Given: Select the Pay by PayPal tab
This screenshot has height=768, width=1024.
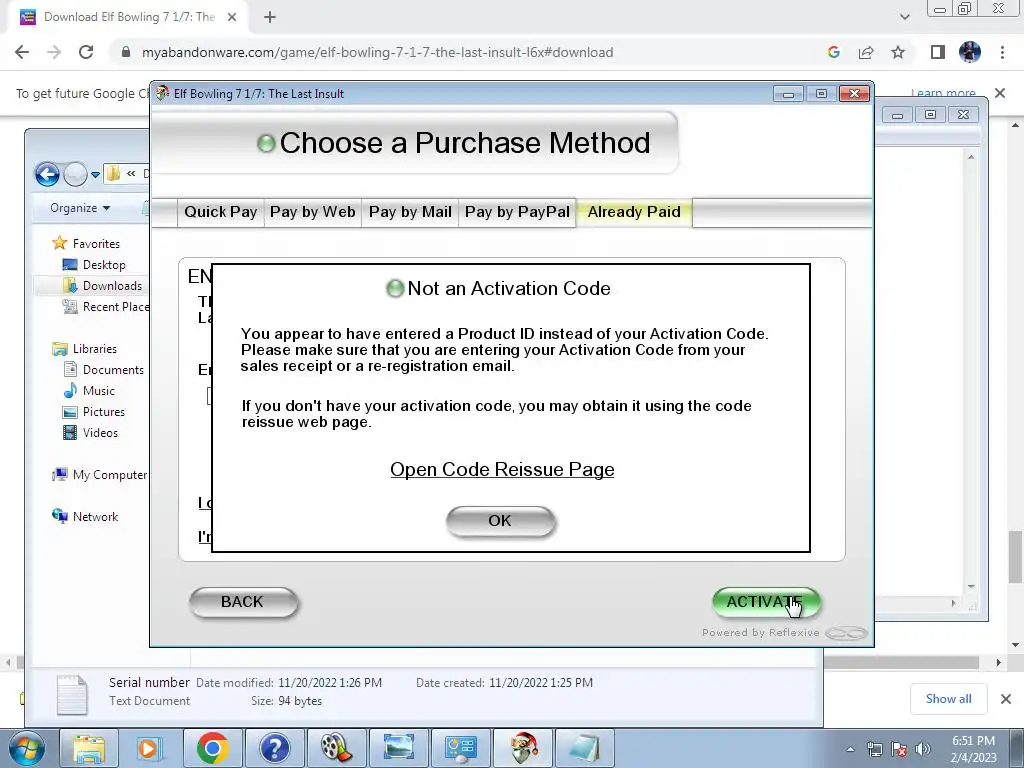Looking at the screenshot, I should tap(517, 212).
